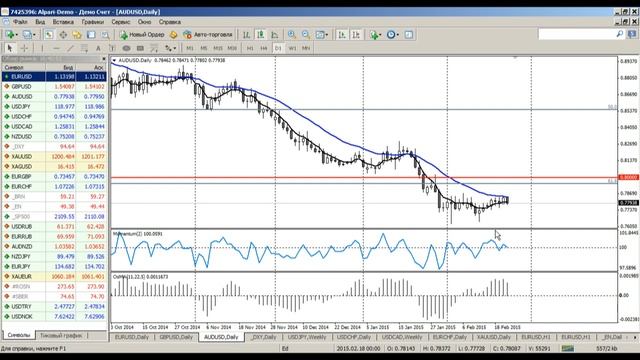Click the connection status bars in status bar
This screenshot has width=640, height=360.
click(x=567, y=349)
